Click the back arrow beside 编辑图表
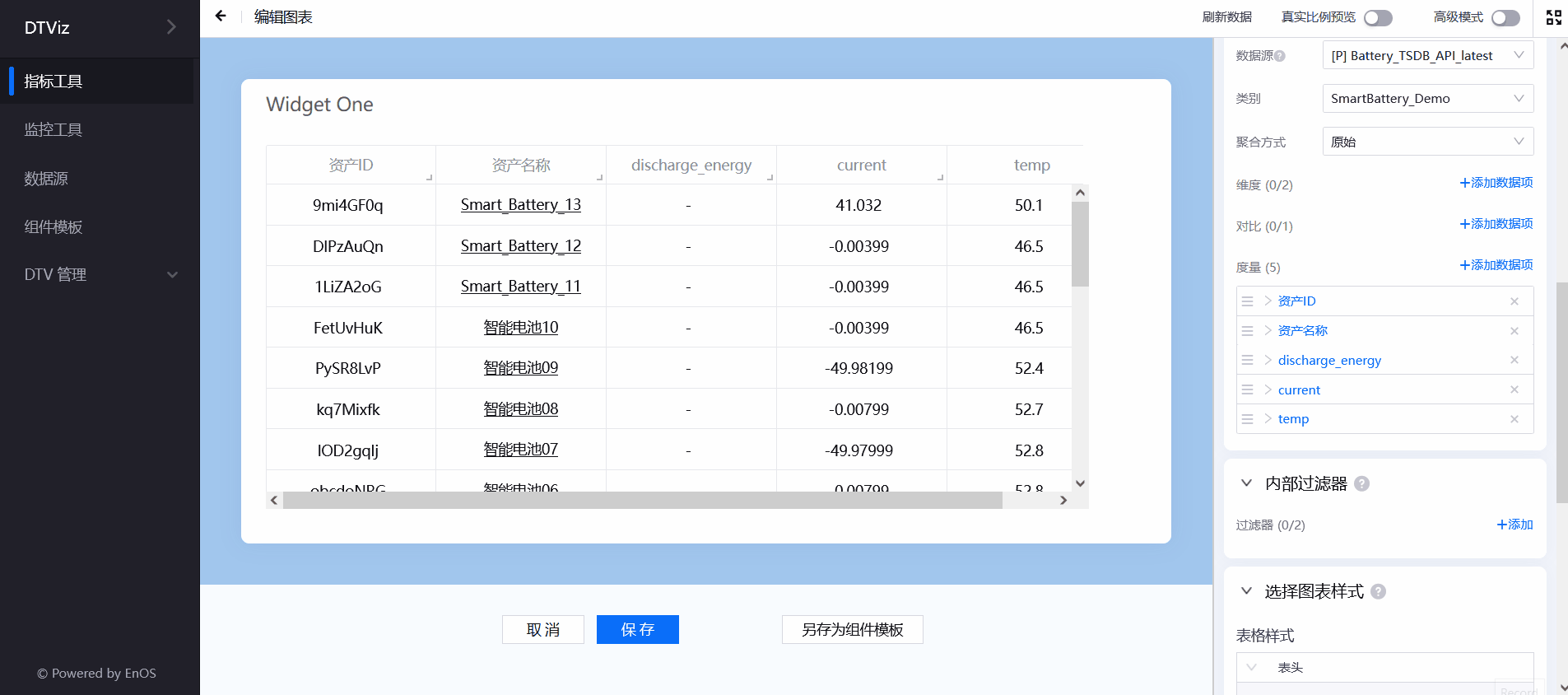 click(x=221, y=16)
